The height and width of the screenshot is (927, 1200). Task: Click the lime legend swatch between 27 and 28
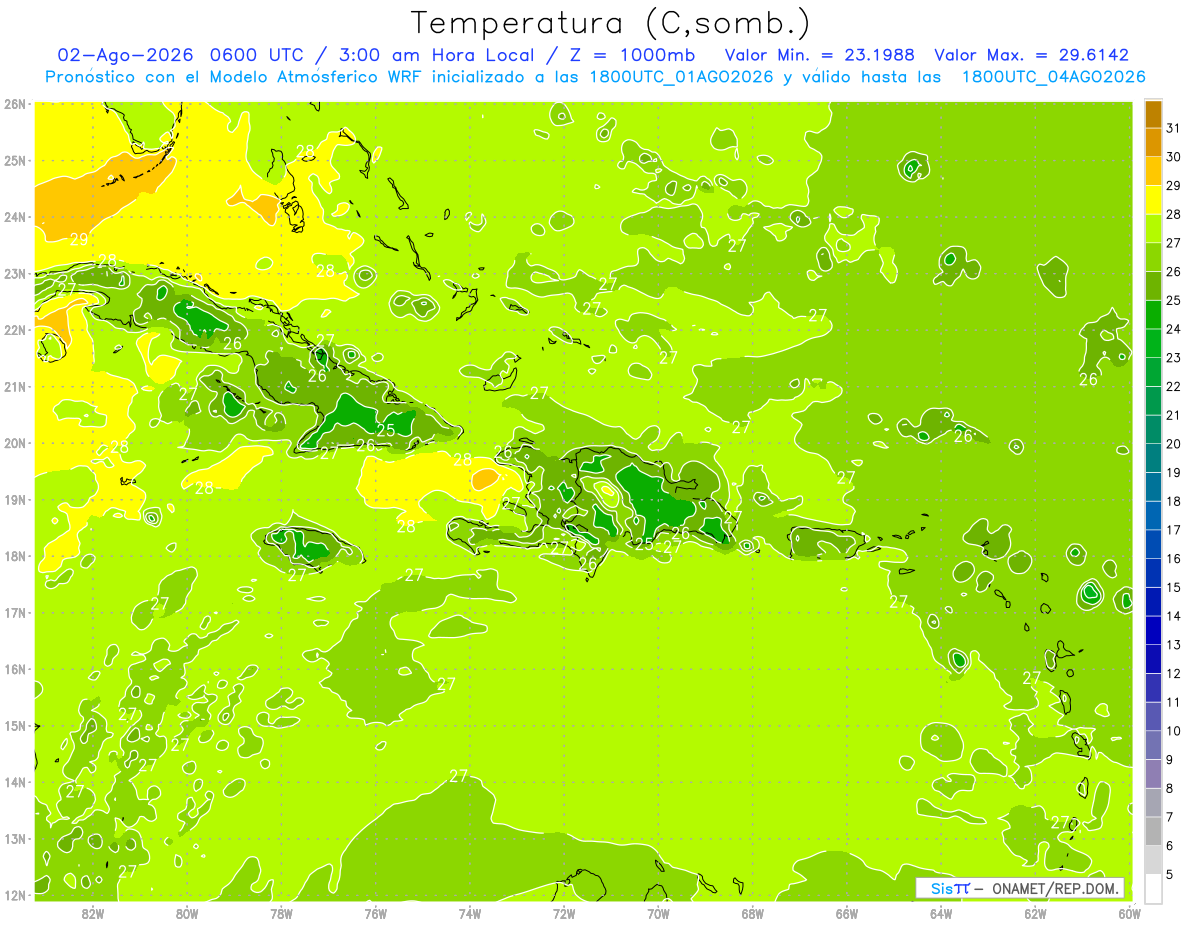(1153, 229)
